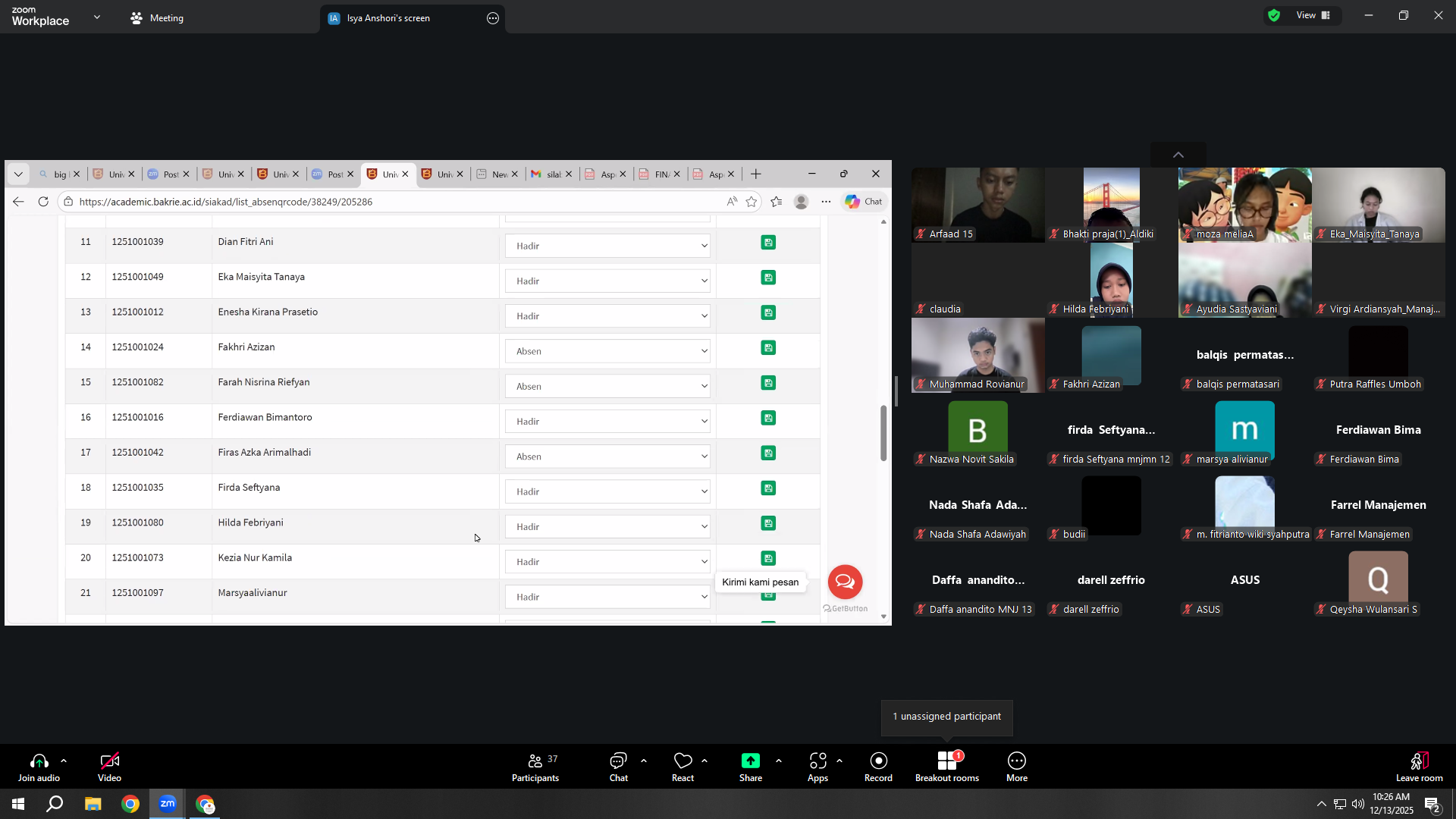Screen dimensions: 1456x819
Task: Click Join audio headphone icon
Action: pos(39,767)
